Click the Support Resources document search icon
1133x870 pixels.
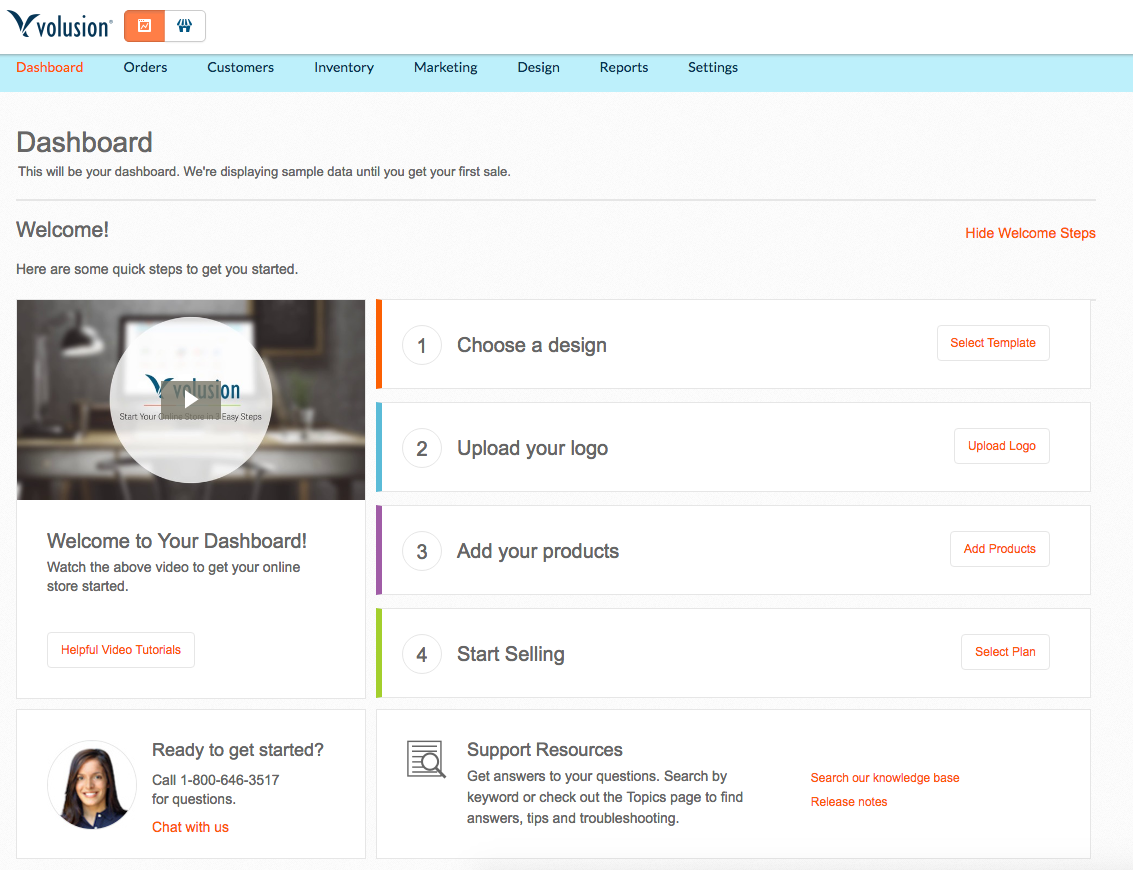(426, 759)
